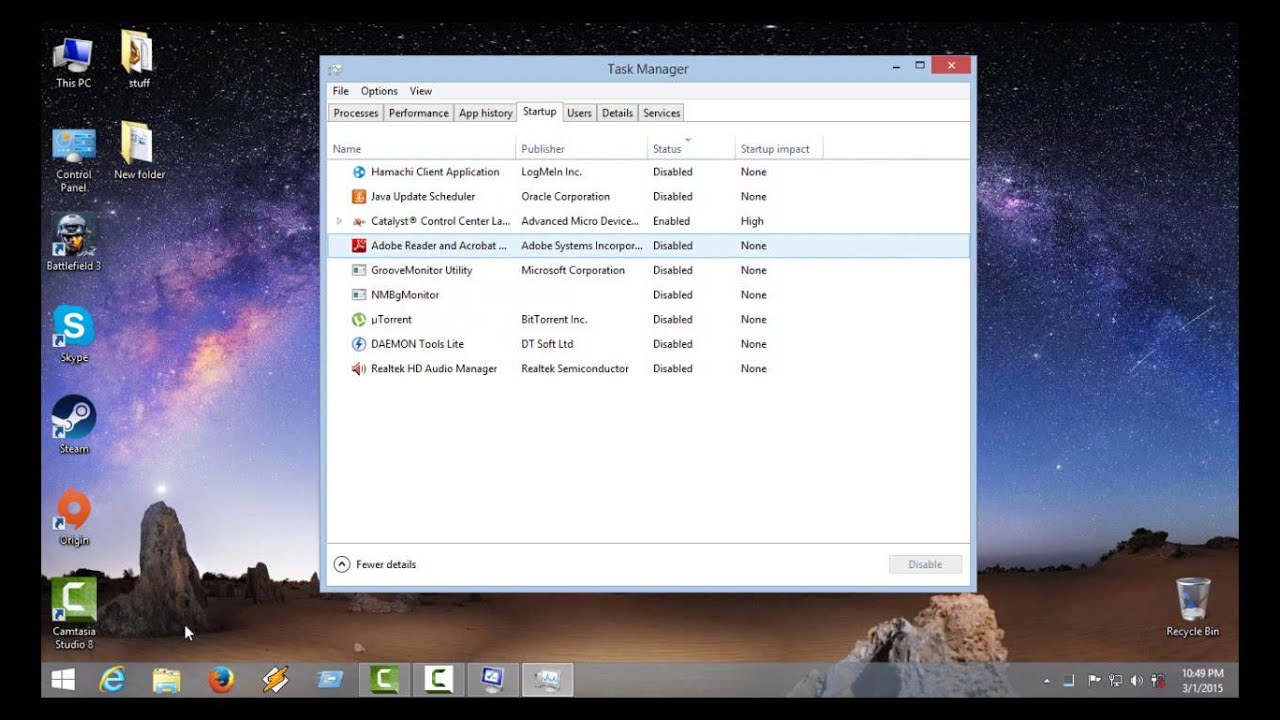Select the Recycle Bin icon
Screen dimensions: 1280x720
point(1193,607)
